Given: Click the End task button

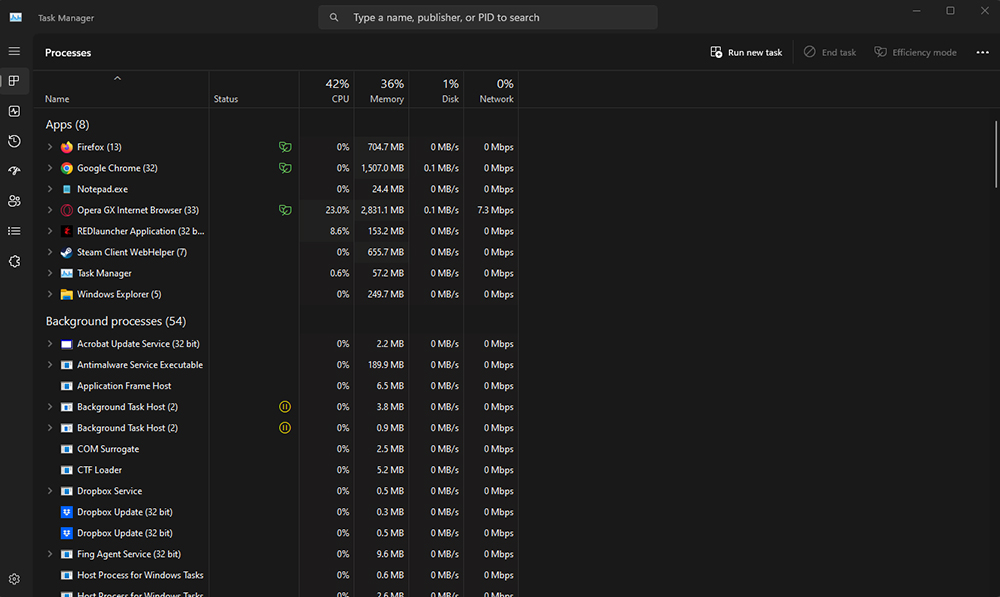Looking at the screenshot, I should [x=830, y=52].
